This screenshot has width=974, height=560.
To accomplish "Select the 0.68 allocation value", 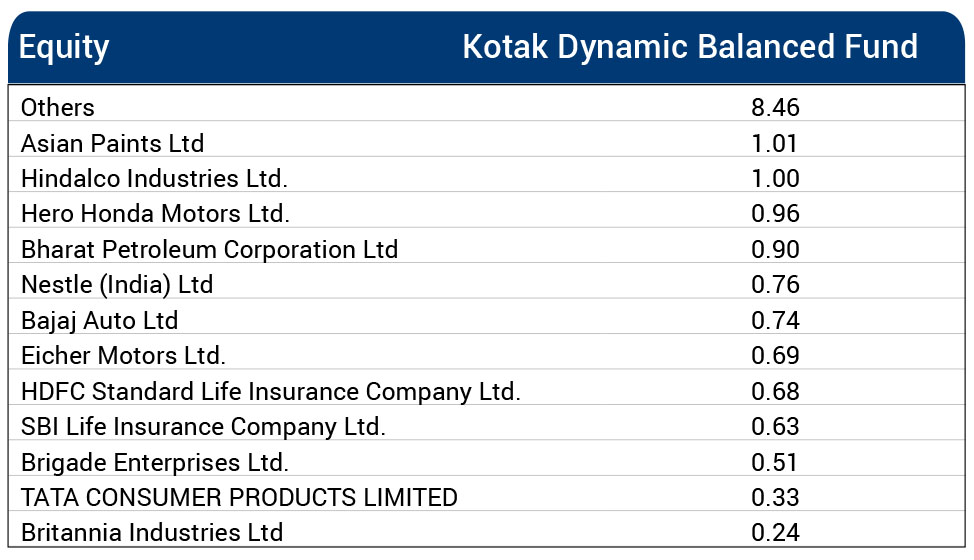I will [x=775, y=391].
